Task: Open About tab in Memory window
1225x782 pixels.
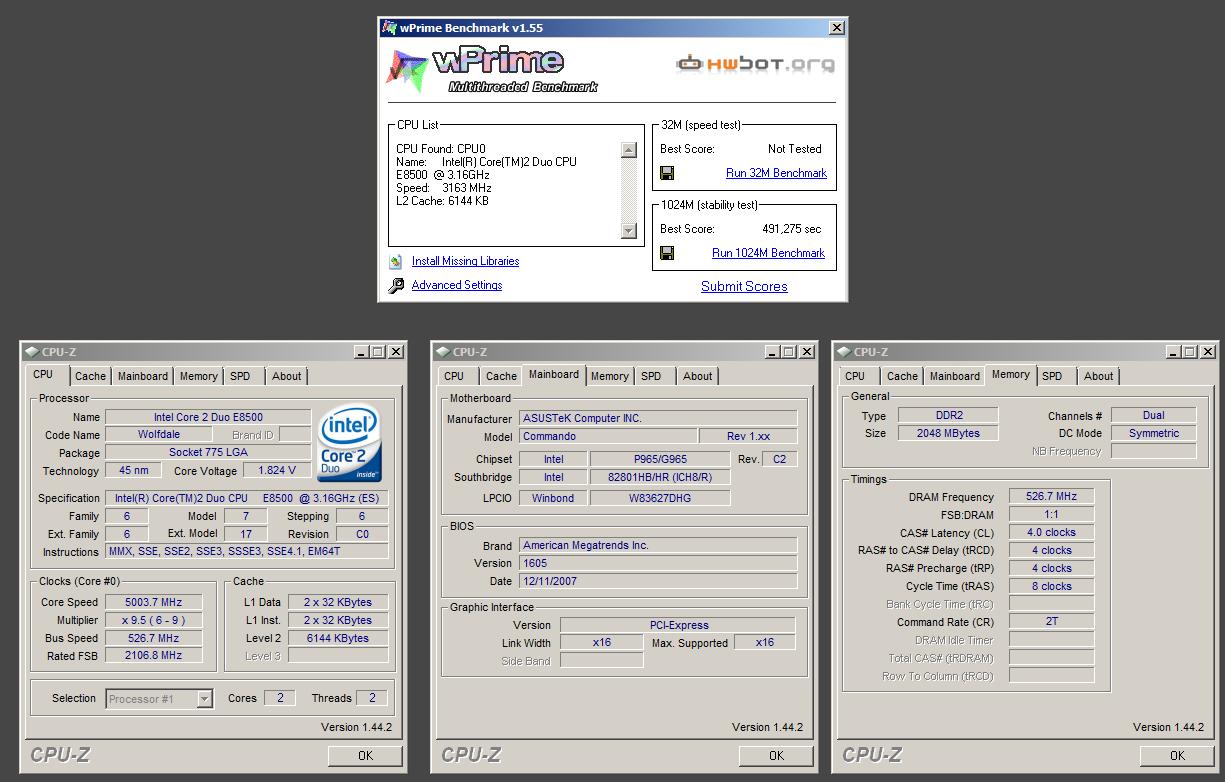Action: pos(1098,376)
